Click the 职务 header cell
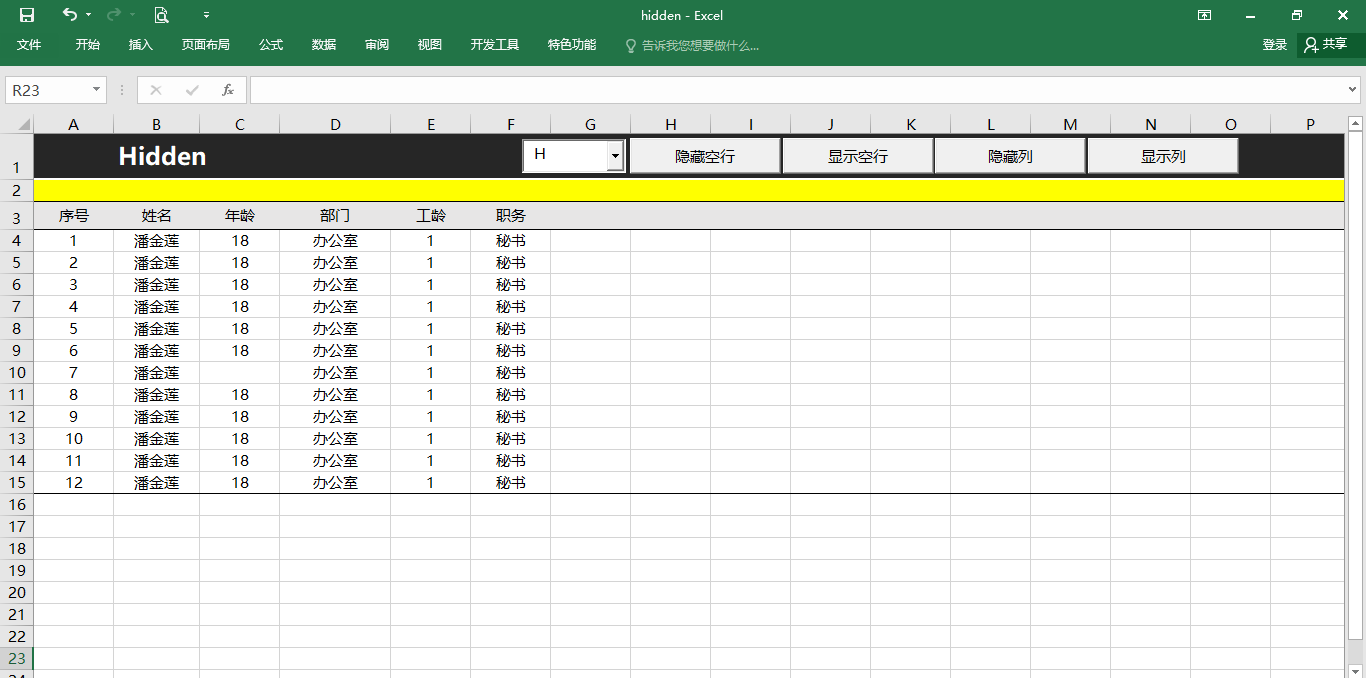The image size is (1366, 678). [x=511, y=216]
